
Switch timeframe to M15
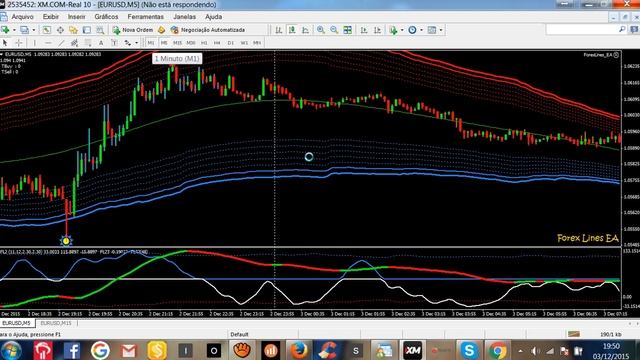coord(177,43)
